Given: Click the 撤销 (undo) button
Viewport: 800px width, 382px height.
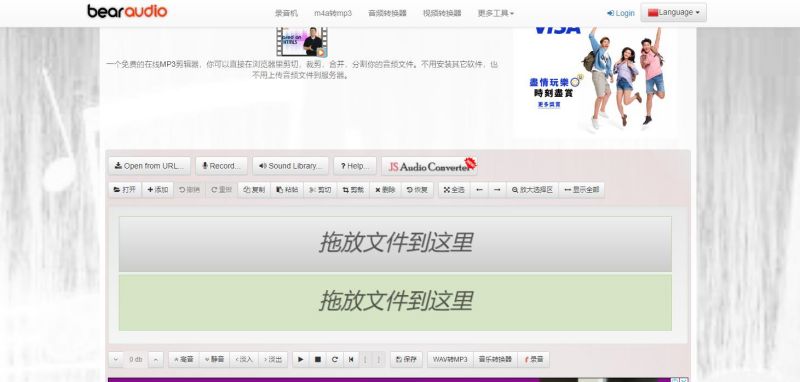Looking at the screenshot, I should point(189,190).
